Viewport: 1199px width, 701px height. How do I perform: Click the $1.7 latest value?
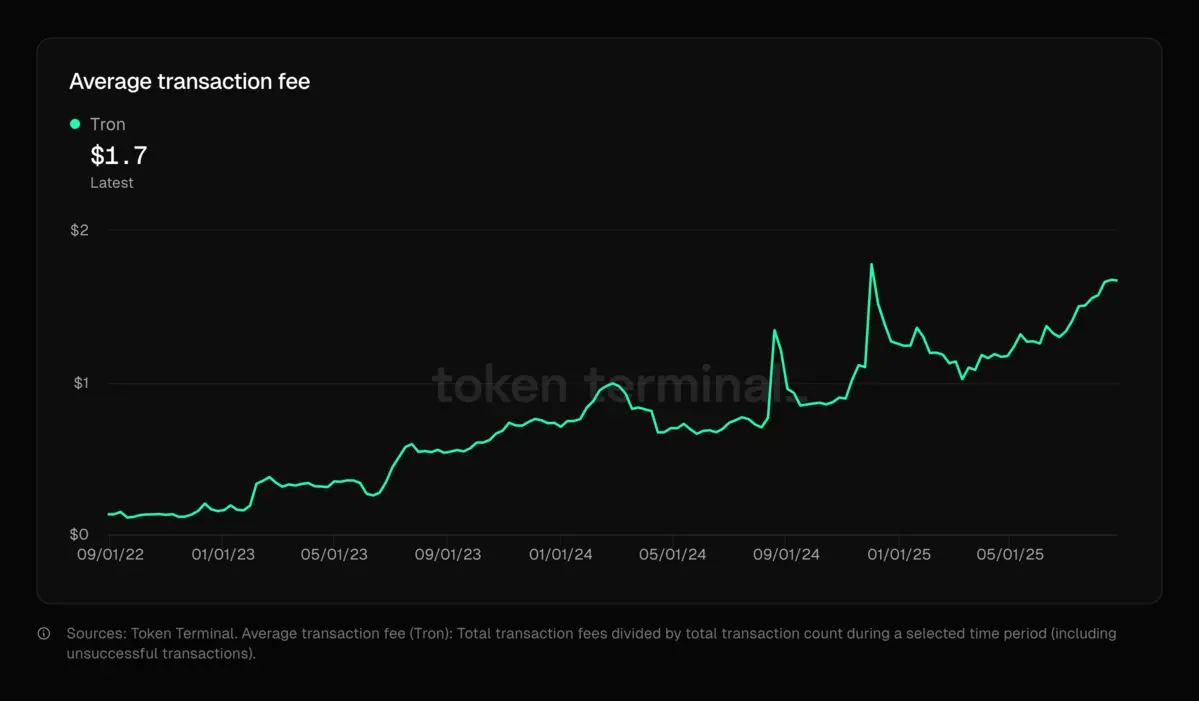[x=119, y=156]
